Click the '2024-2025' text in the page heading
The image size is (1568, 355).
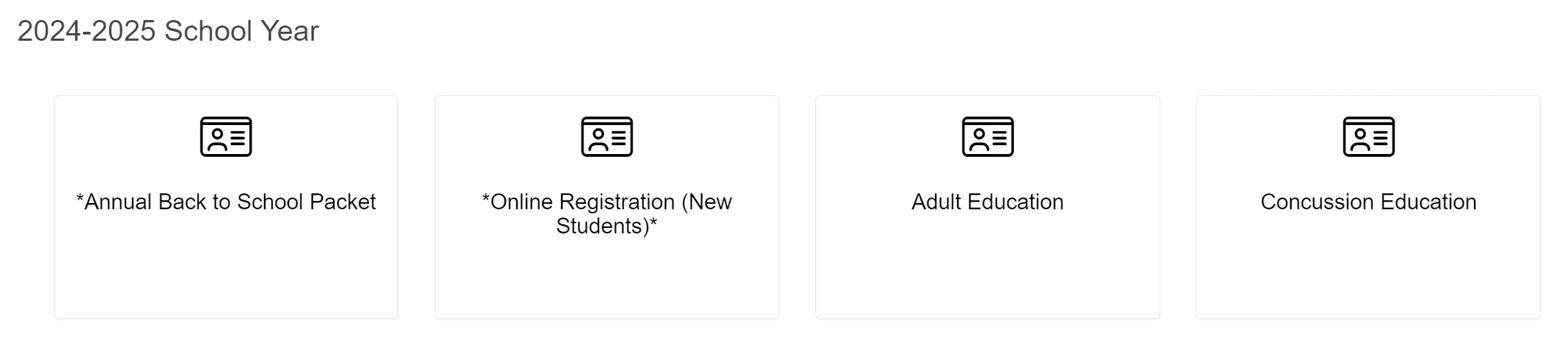point(86,31)
